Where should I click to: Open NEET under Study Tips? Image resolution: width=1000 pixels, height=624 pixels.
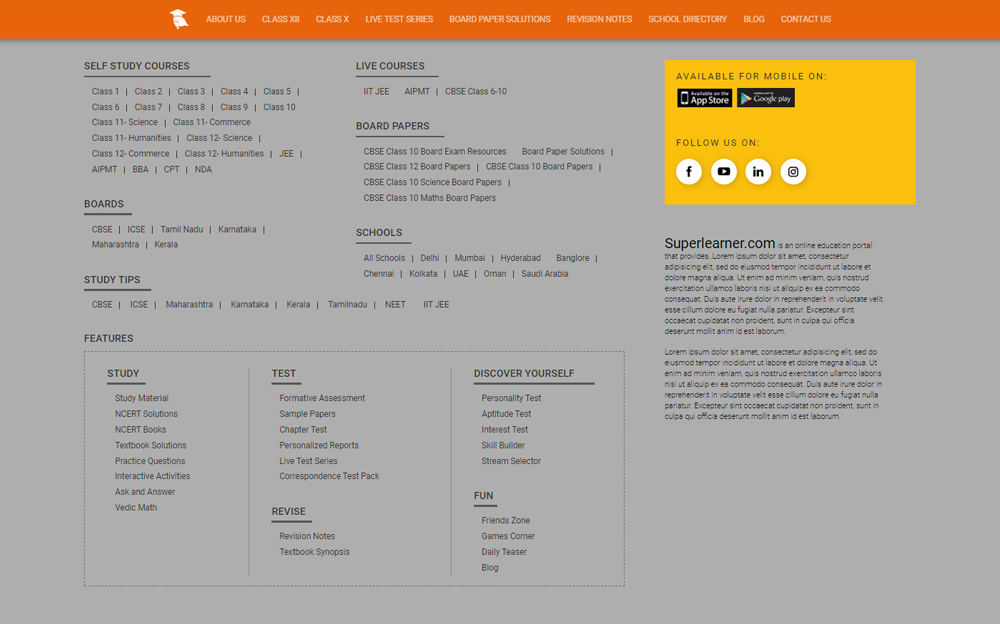tap(395, 304)
